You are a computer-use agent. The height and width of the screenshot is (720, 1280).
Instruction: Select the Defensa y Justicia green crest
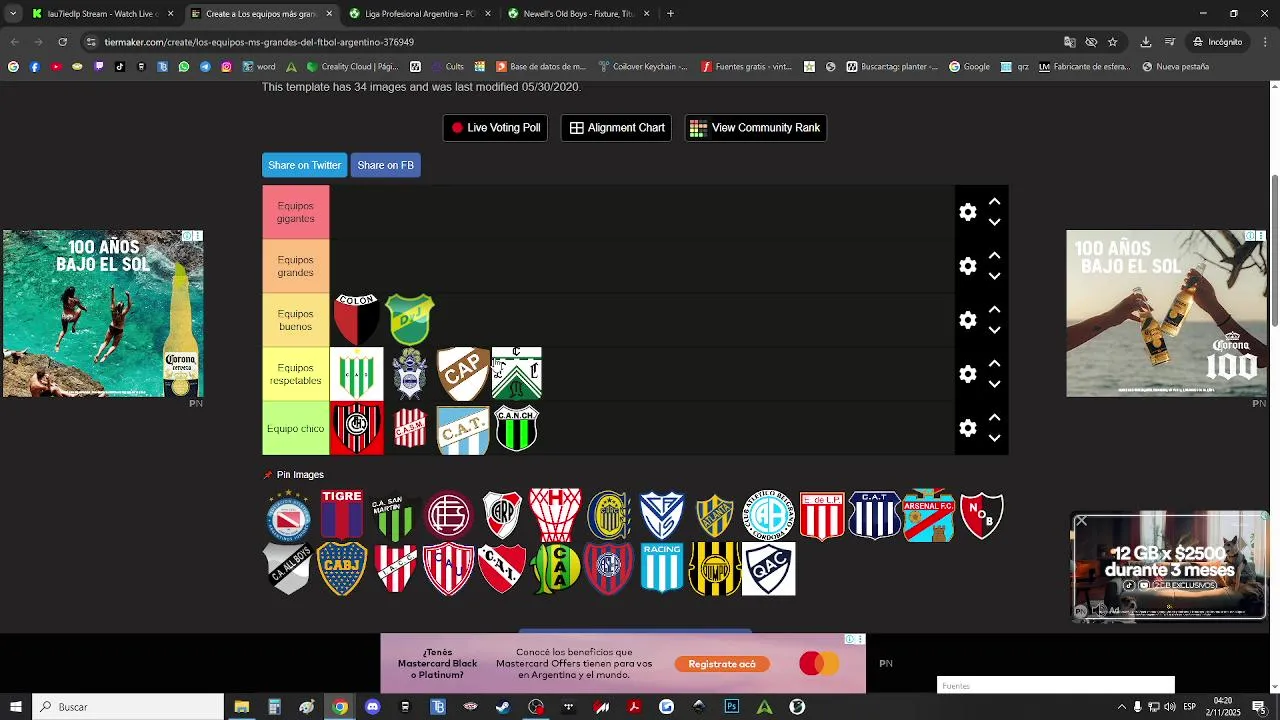click(409, 320)
